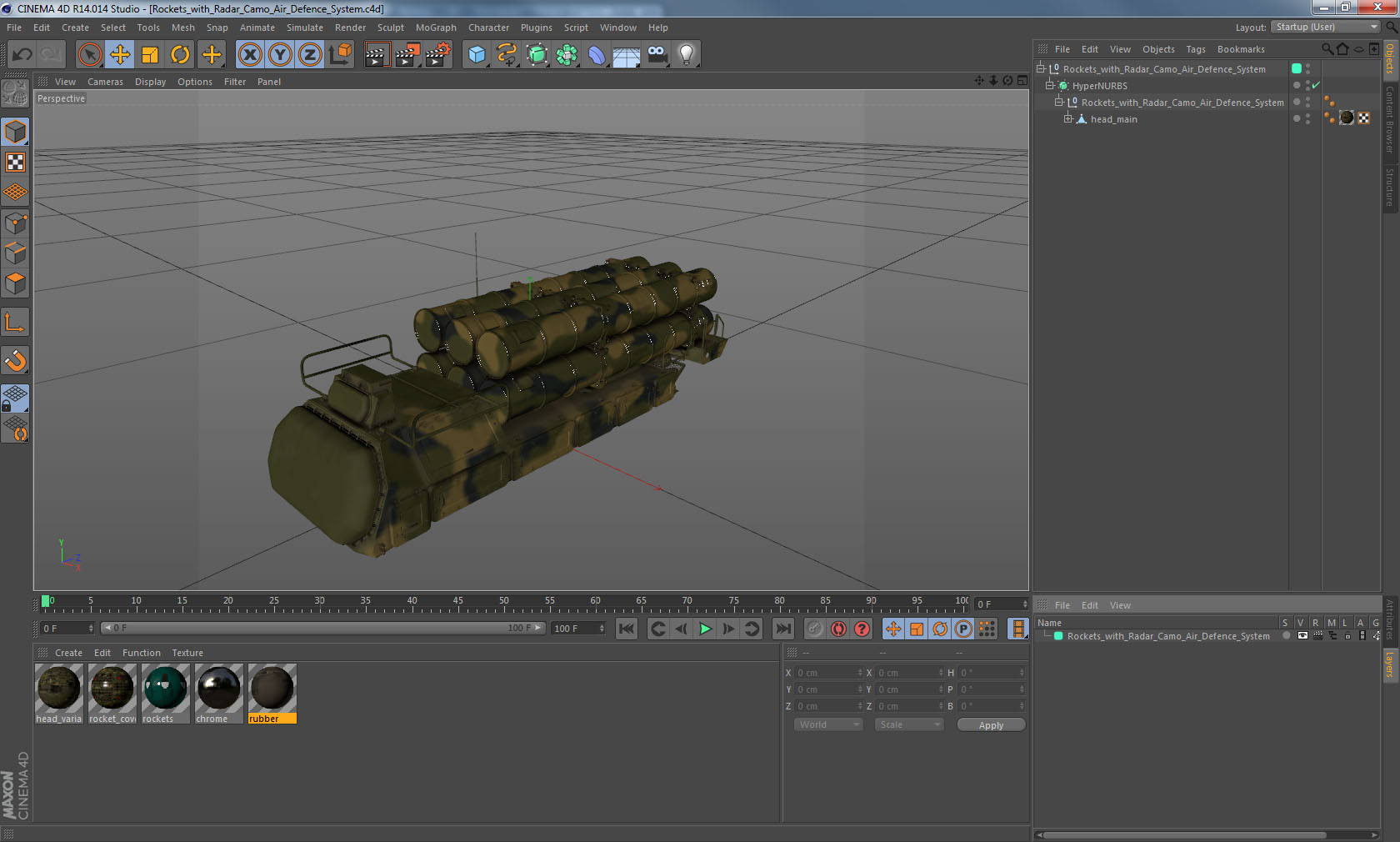Viewport: 1400px width, 842px height.
Task: Toggle the HyperNURBS enable checkmark
Action: [x=1316, y=86]
